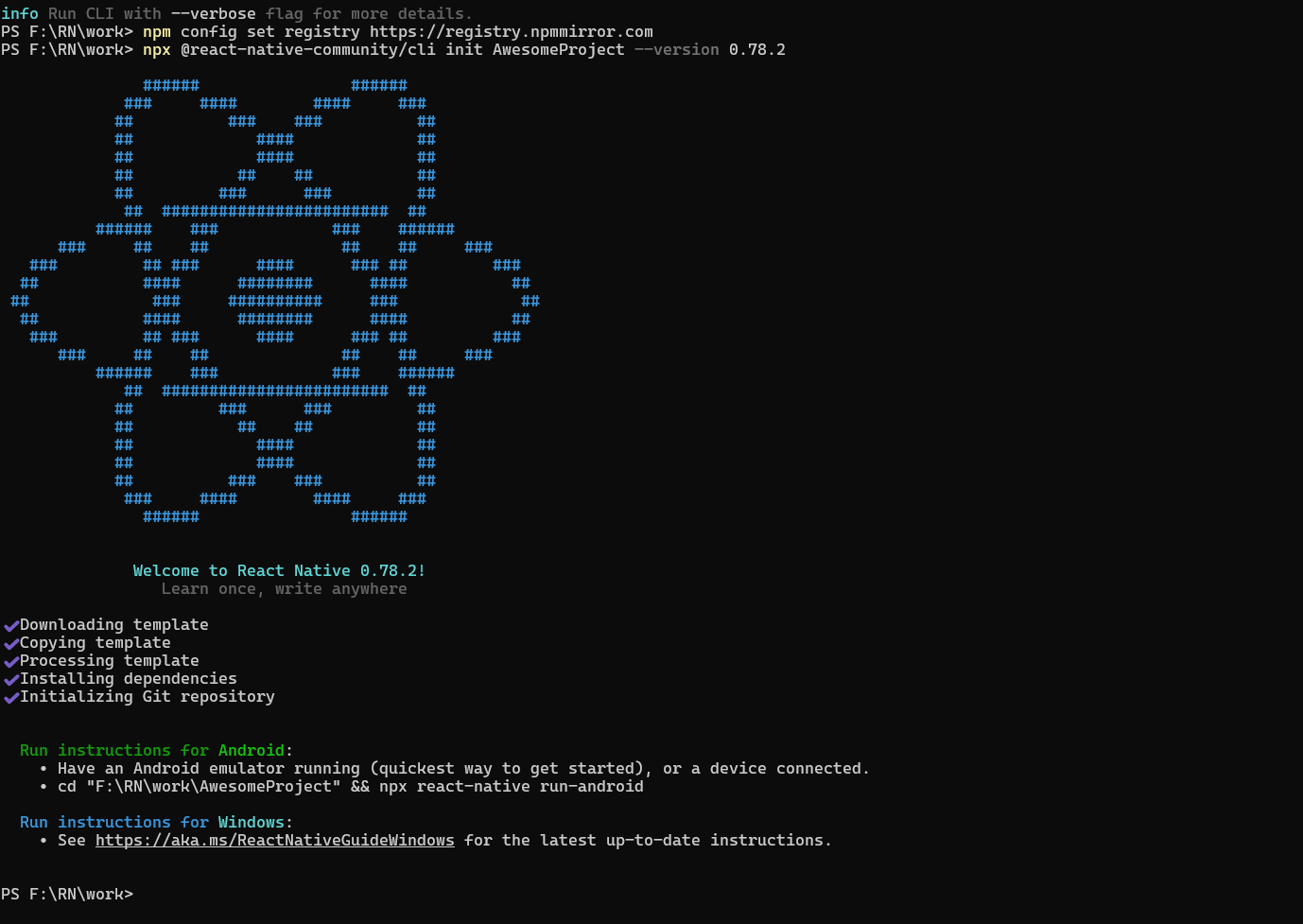Screen dimensions: 1303x924
Task: Click the checkmark beside Processing template
Action: tap(11, 661)
